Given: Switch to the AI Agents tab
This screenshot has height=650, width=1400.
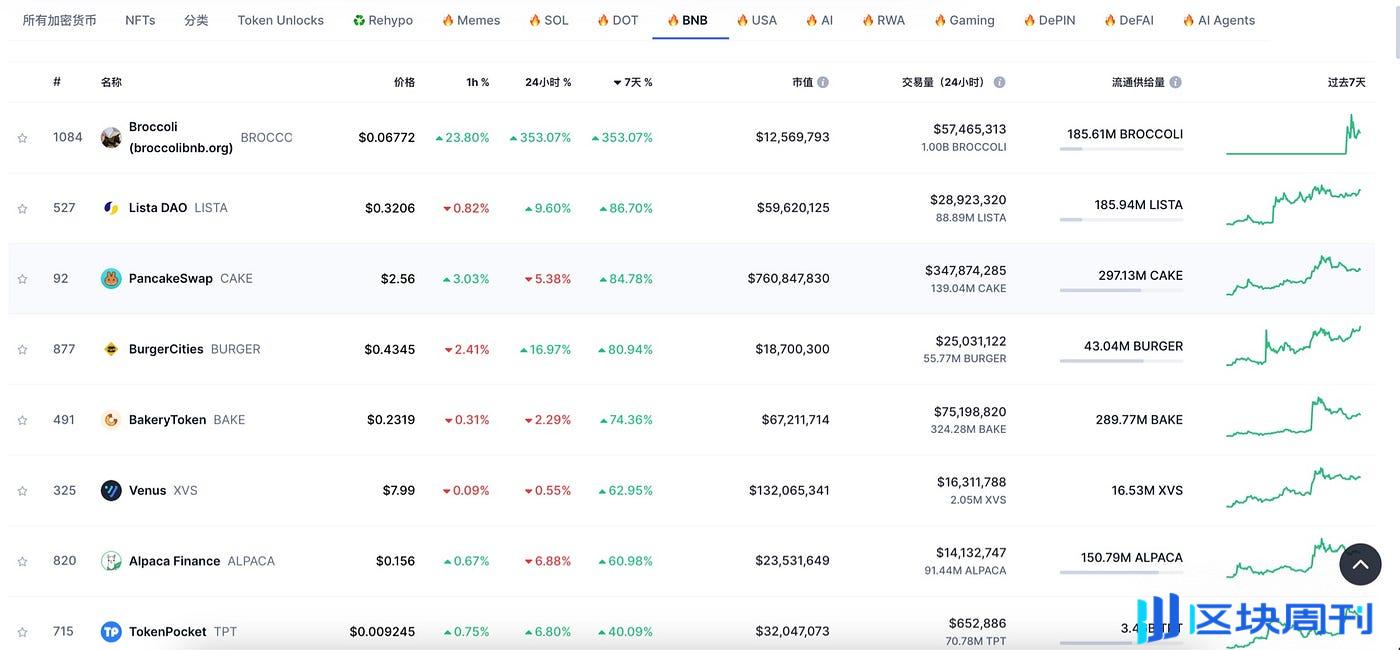Looking at the screenshot, I should (x=1218, y=20).
